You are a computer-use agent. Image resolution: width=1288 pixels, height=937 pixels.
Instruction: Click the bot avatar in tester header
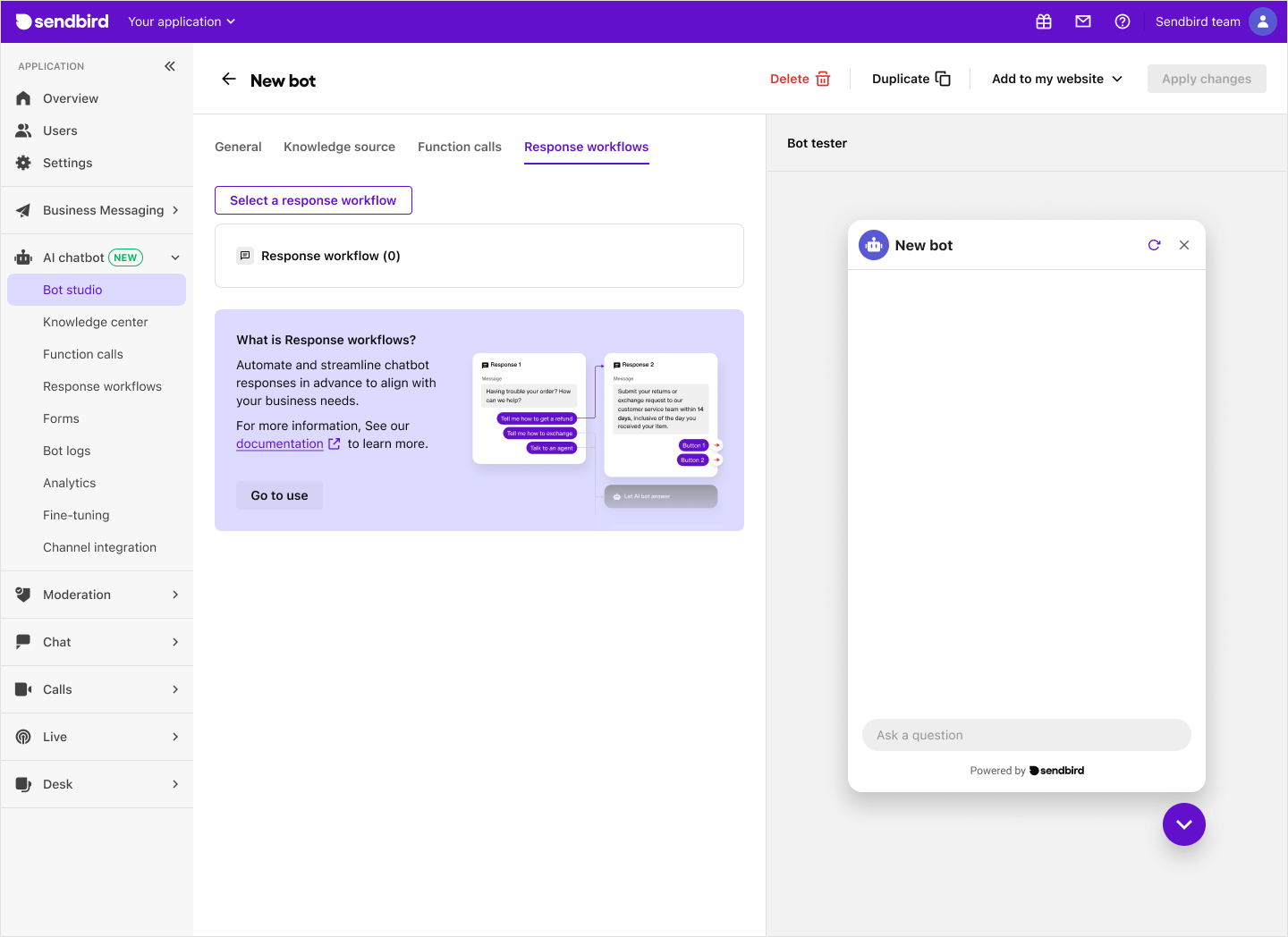(x=874, y=245)
